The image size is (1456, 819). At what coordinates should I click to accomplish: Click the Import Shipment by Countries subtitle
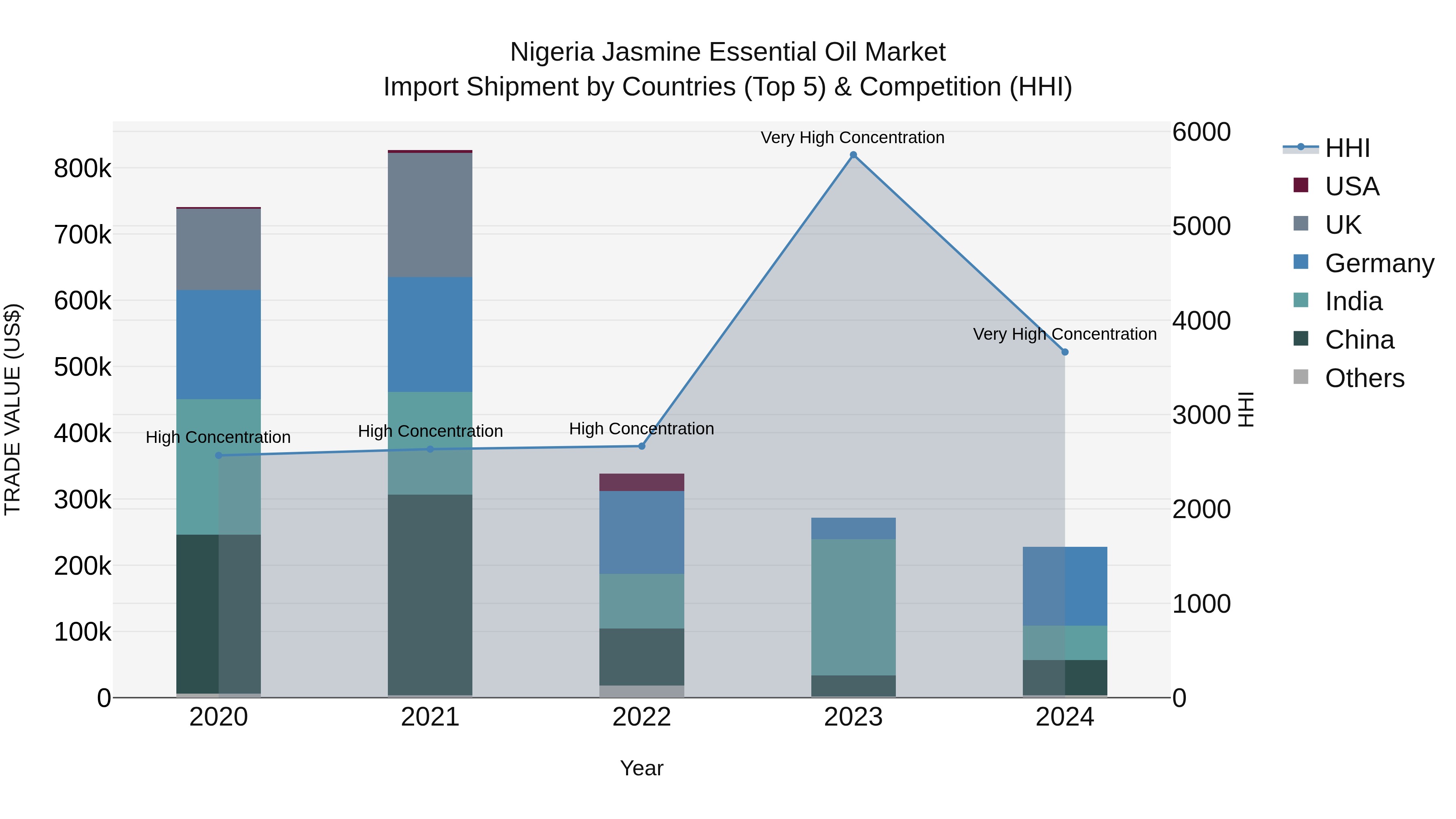728,87
